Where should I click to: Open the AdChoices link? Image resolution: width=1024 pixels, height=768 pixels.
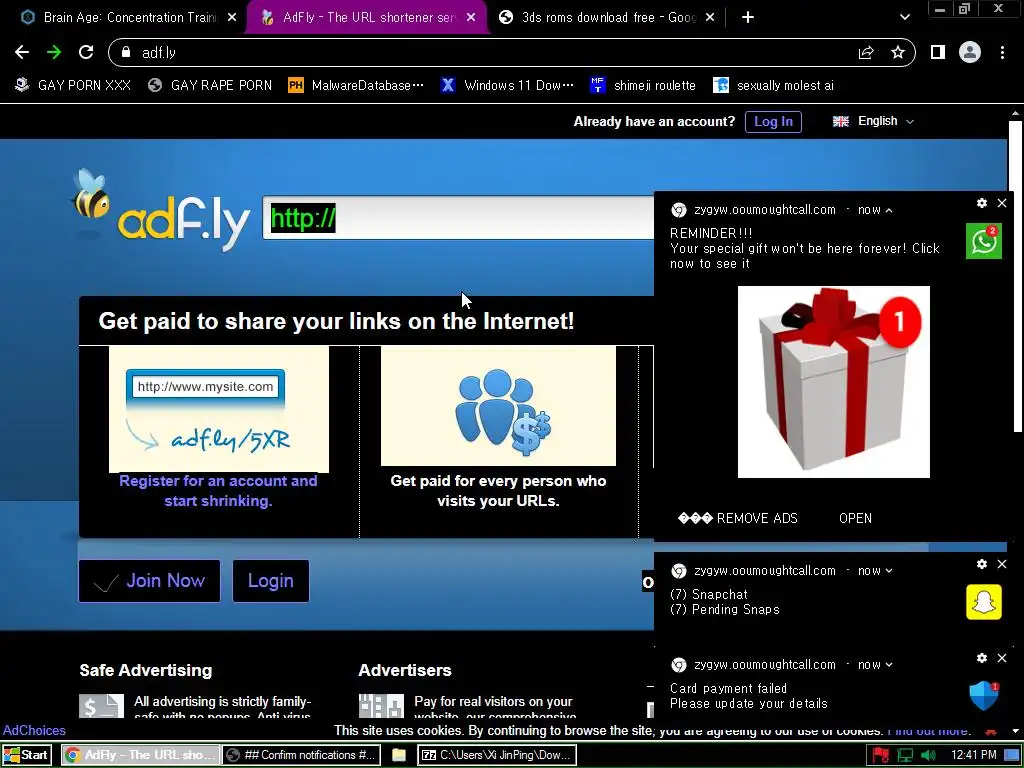[x=34, y=730]
